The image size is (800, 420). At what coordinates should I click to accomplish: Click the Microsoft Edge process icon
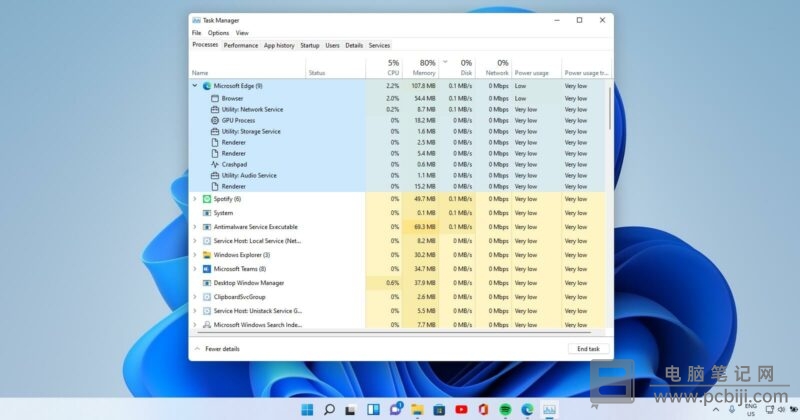click(x=207, y=86)
